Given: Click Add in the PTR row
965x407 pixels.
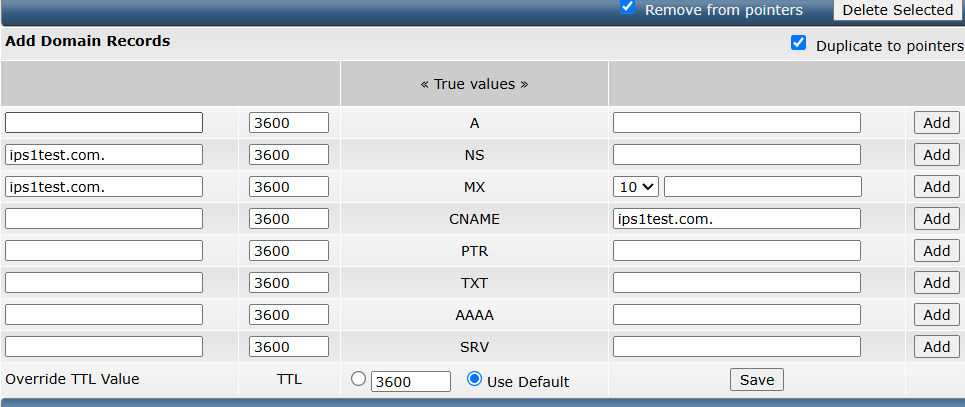Looking at the screenshot, I should 937,251.
